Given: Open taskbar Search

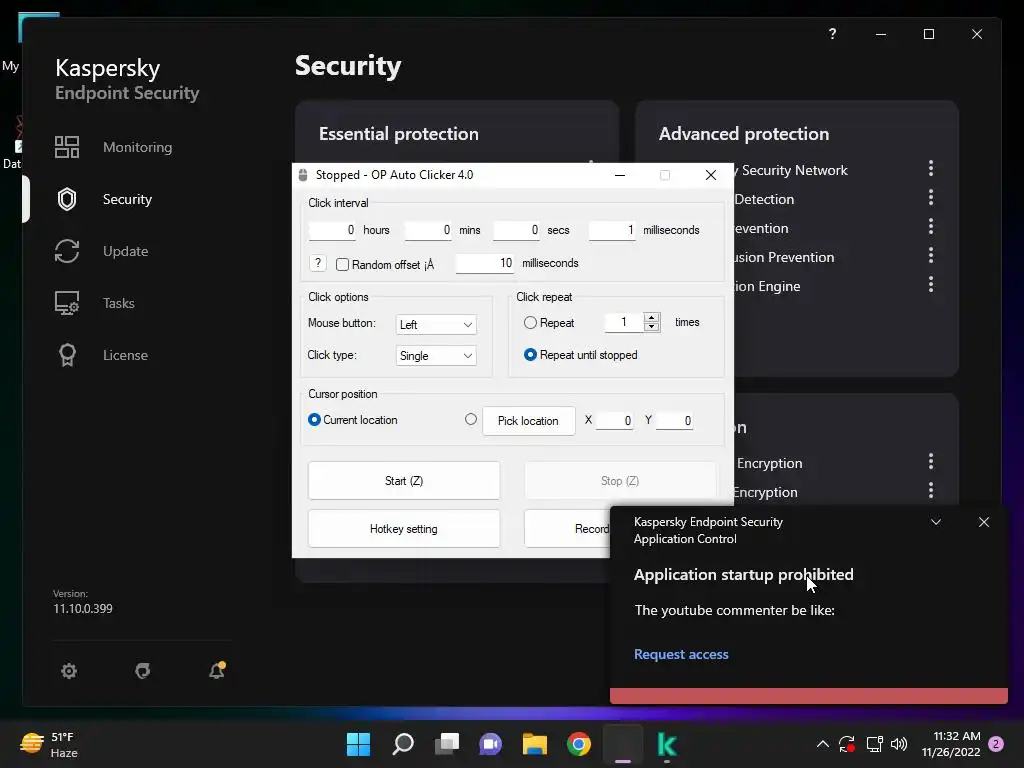Looking at the screenshot, I should [403, 744].
